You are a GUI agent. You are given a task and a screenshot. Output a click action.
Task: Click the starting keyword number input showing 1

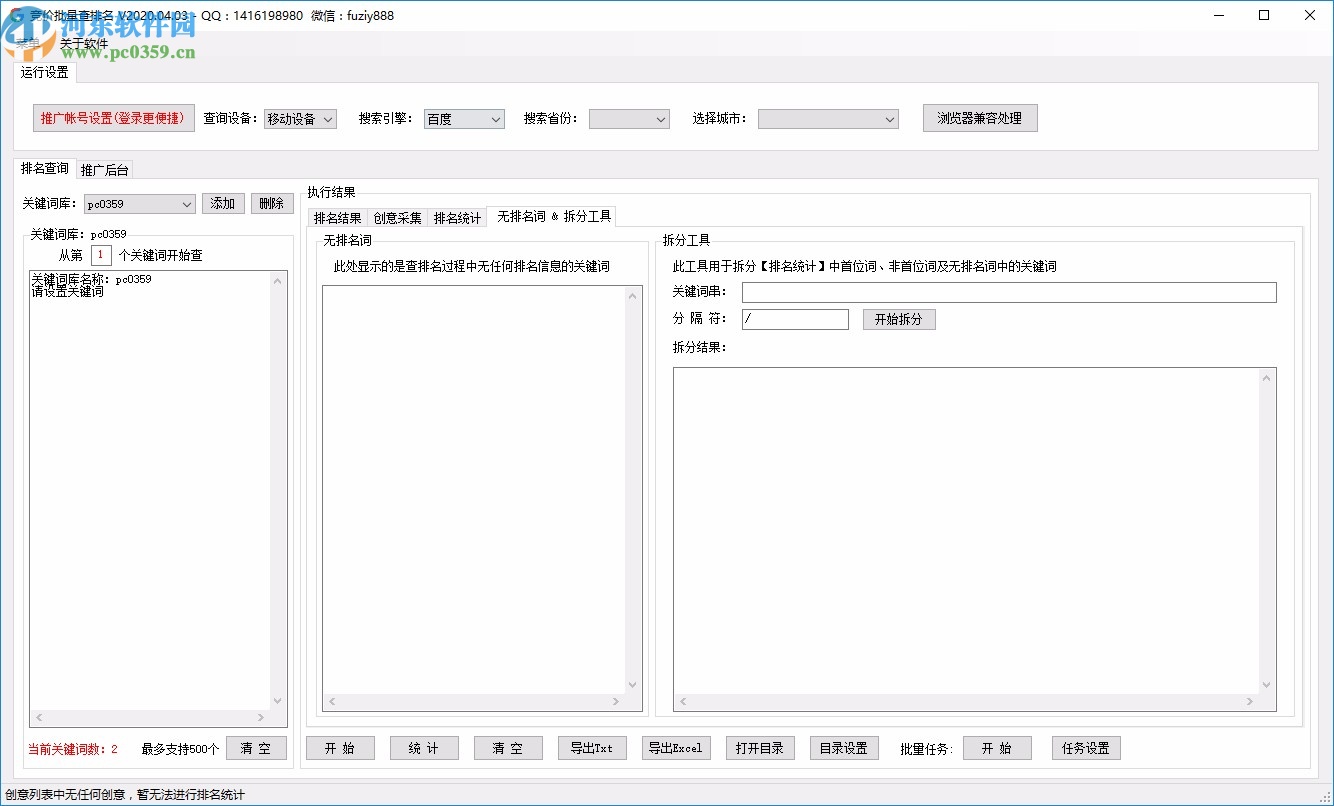100,254
